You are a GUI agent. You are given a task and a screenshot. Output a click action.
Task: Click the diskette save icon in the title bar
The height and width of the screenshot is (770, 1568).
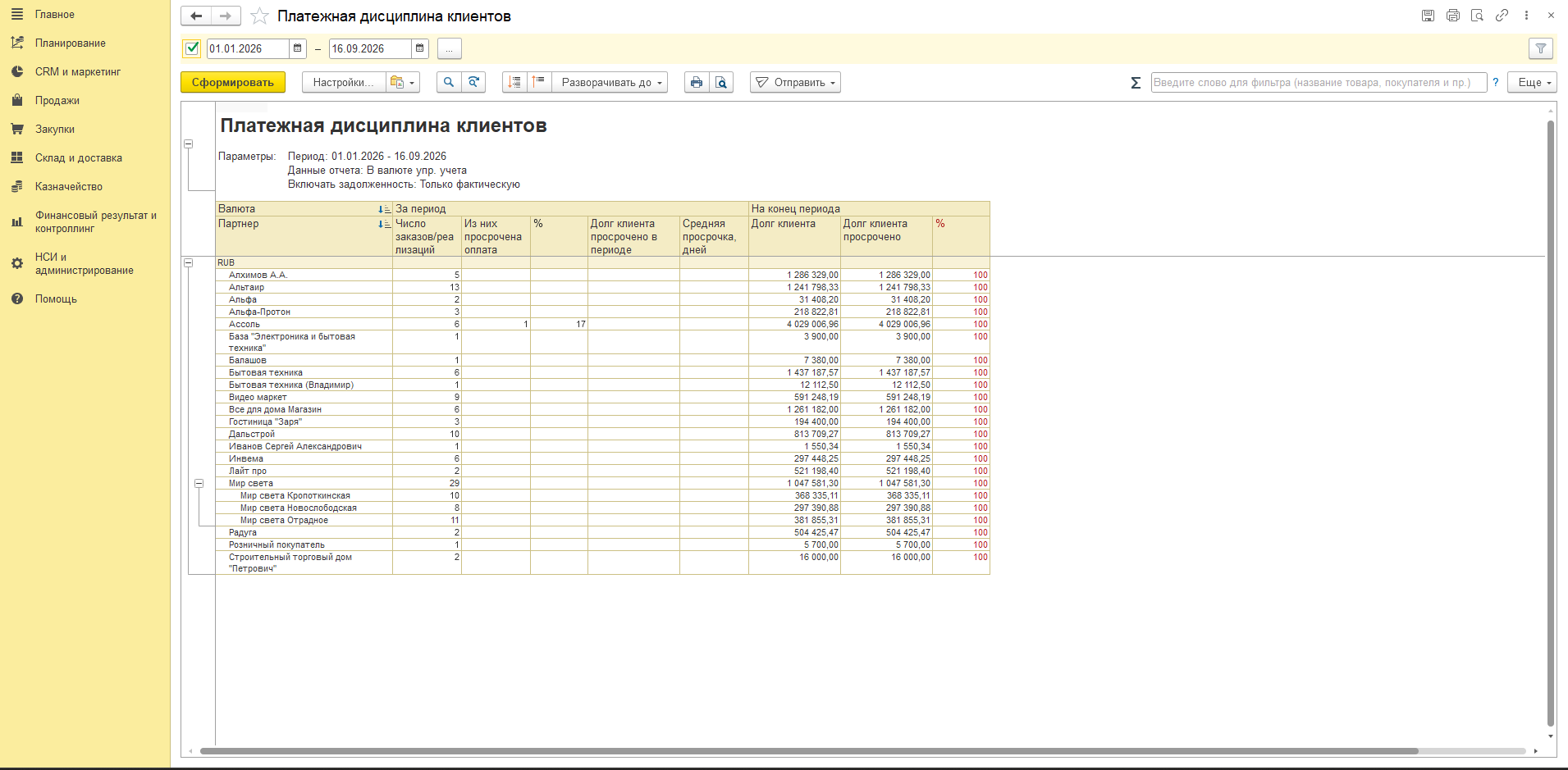pyautogui.click(x=1428, y=16)
